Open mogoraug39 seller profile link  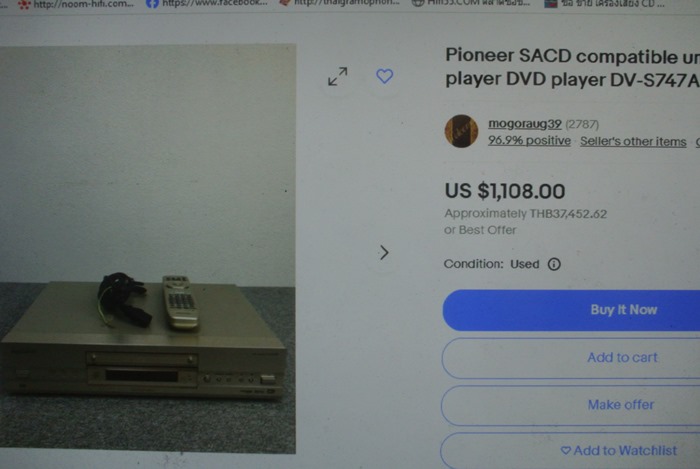click(x=525, y=124)
